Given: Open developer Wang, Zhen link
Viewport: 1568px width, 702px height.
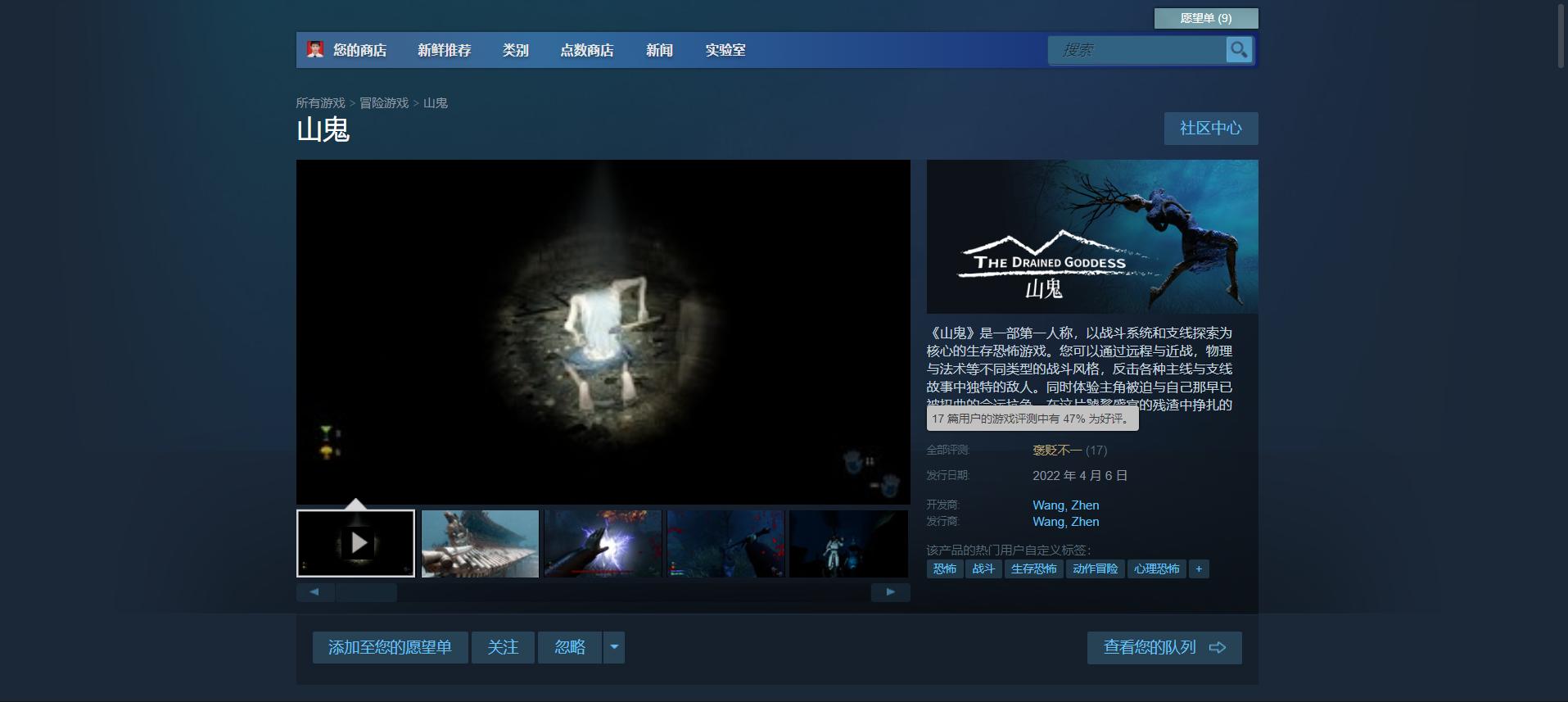Looking at the screenshot, I should (1066, 505).
